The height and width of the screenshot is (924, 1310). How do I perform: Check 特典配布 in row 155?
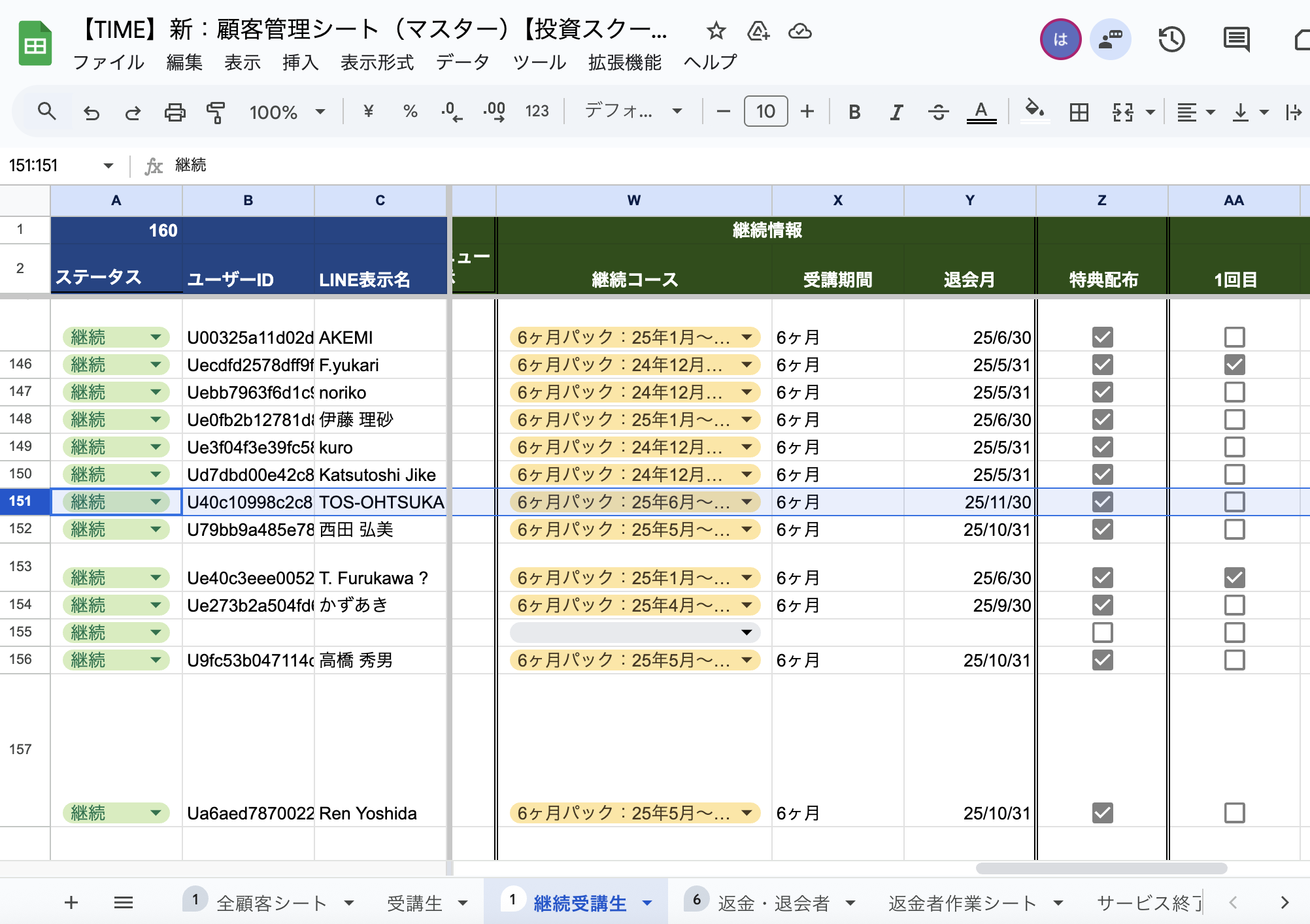1101,632
